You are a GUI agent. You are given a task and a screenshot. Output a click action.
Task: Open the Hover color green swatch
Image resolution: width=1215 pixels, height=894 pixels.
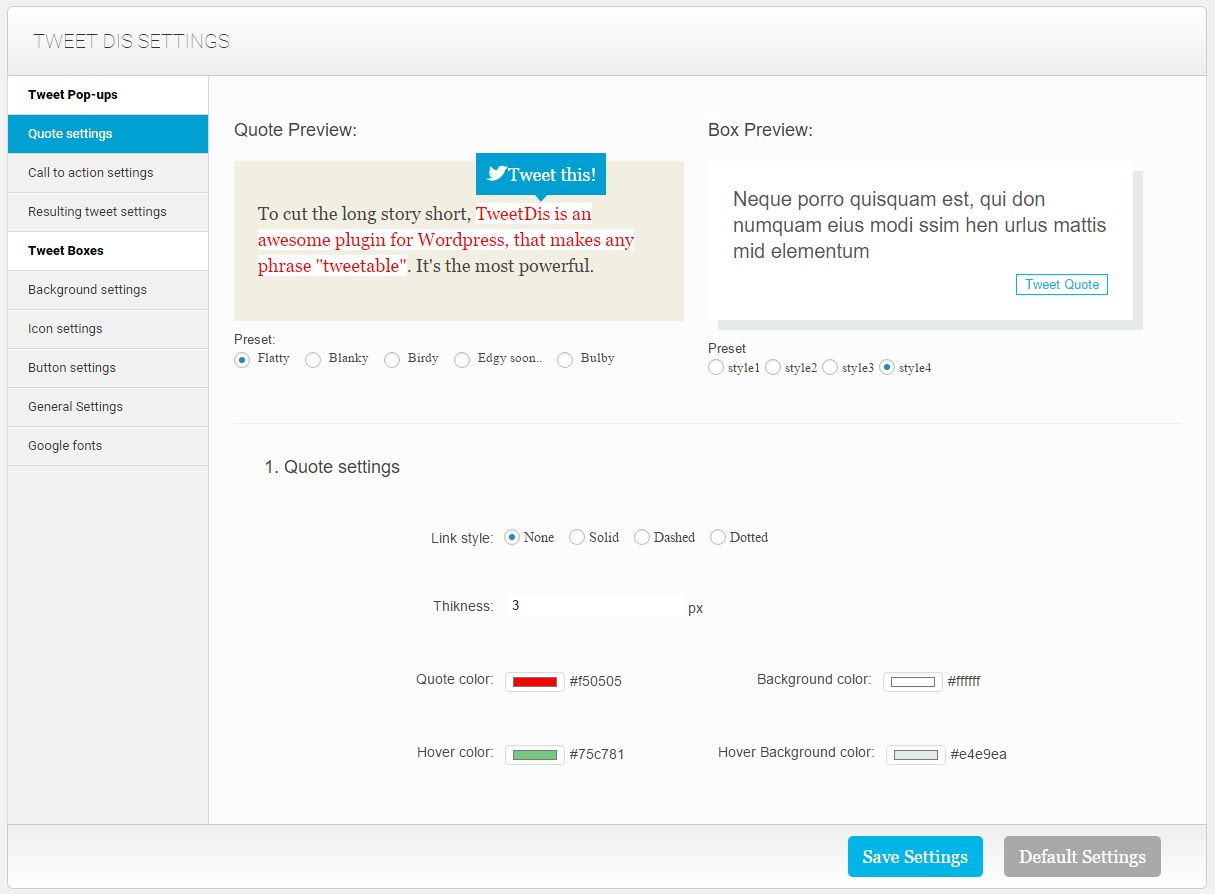[535, 755]
